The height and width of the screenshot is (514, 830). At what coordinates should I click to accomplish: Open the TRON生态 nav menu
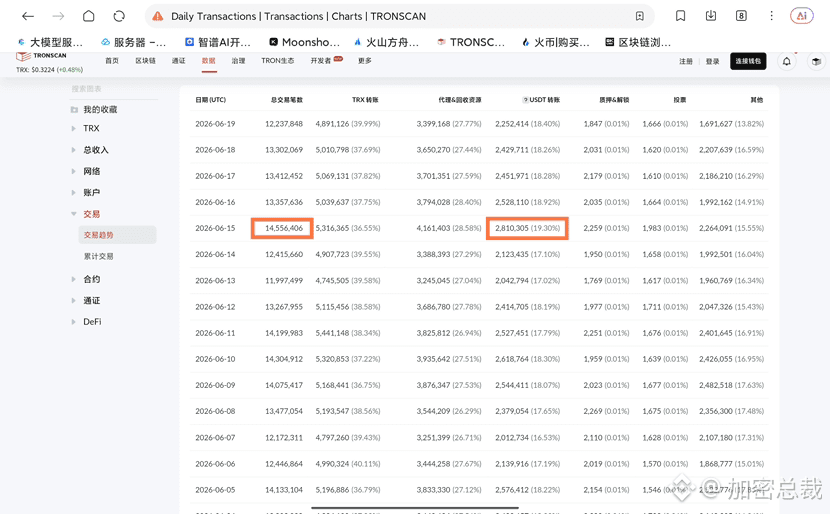(x=277, y=61)
